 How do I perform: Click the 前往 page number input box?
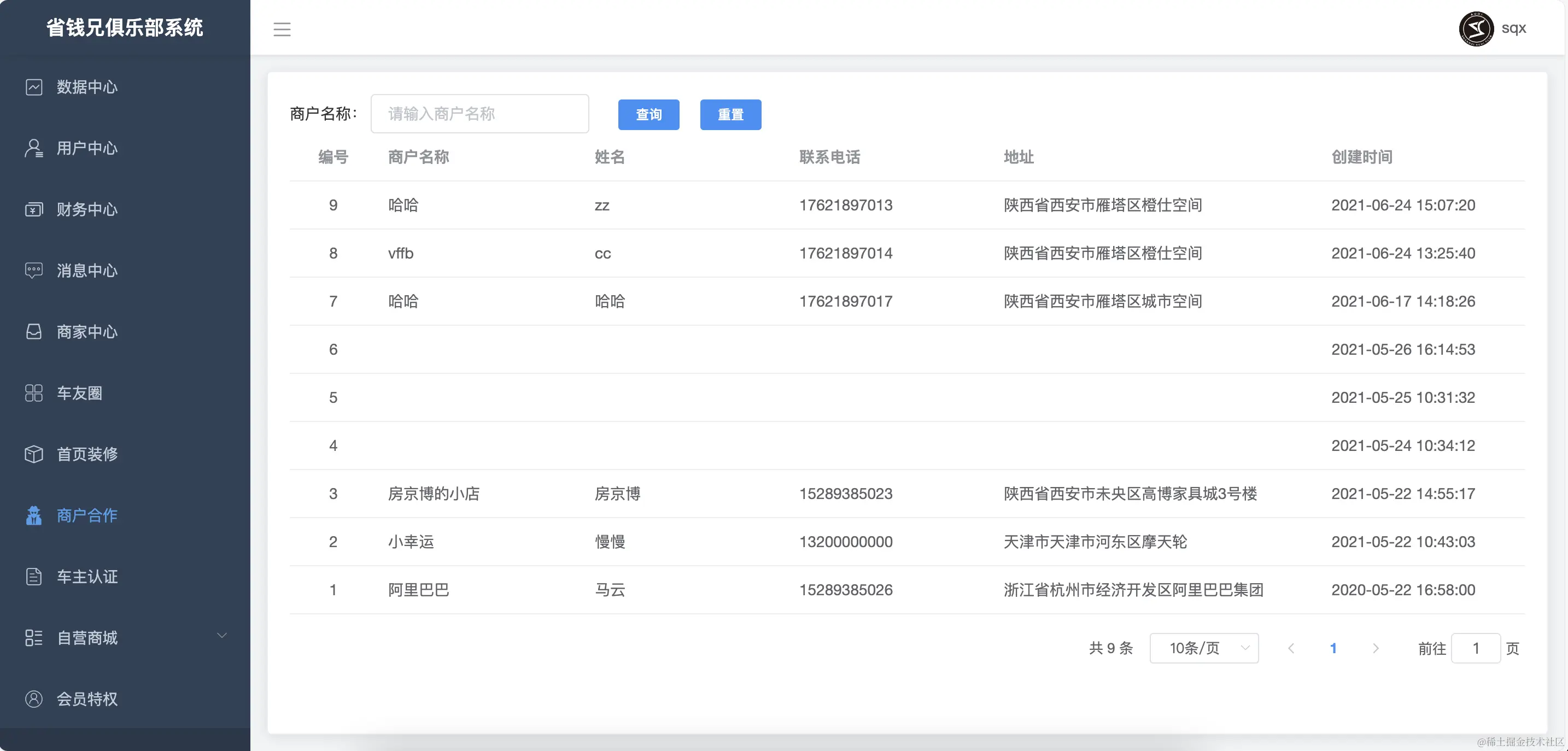pos(1476,648)
